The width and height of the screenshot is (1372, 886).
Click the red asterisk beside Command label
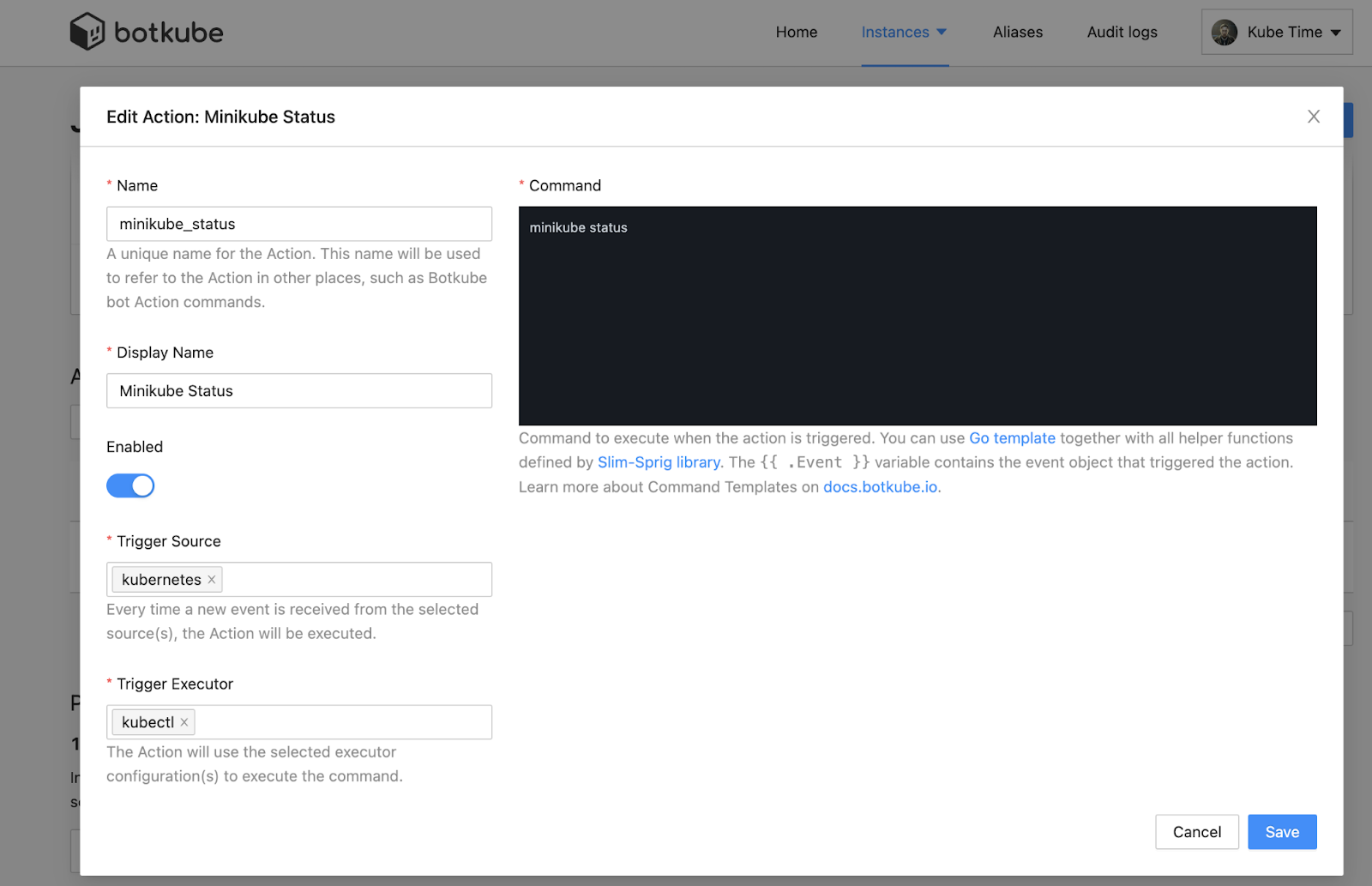(x=522, y=184)
